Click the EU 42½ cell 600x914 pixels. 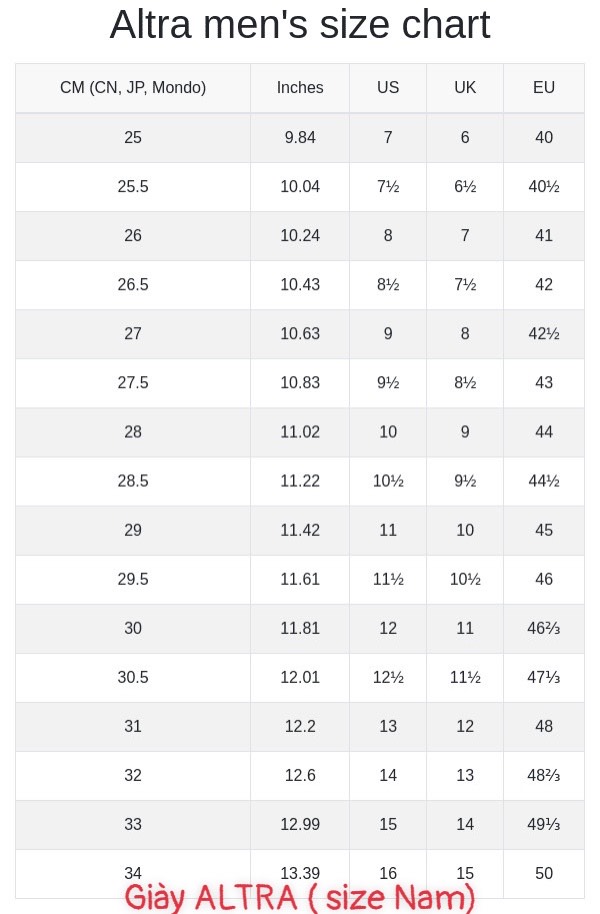543,333
